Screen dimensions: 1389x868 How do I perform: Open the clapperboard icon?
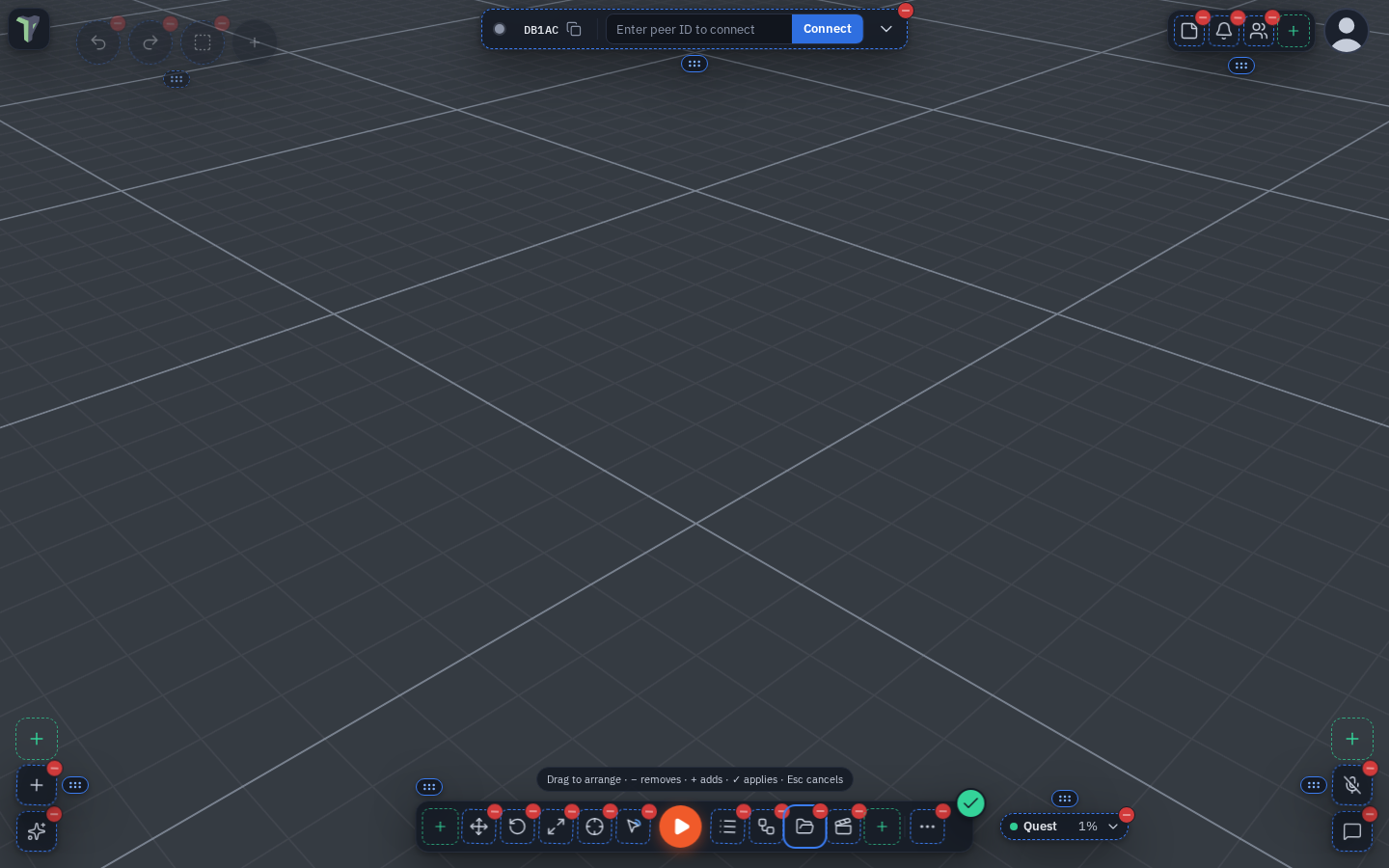point(843,827)
